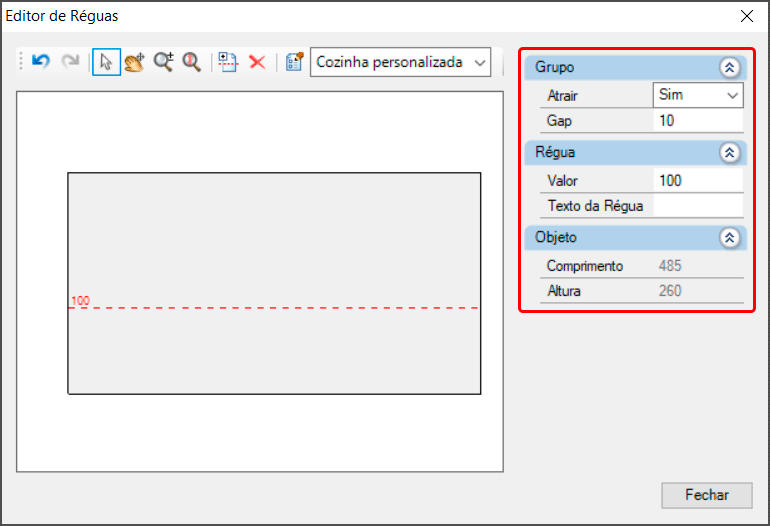
Task: Click the red zoom magnifier icon
Action: click(x=191, y=62)
